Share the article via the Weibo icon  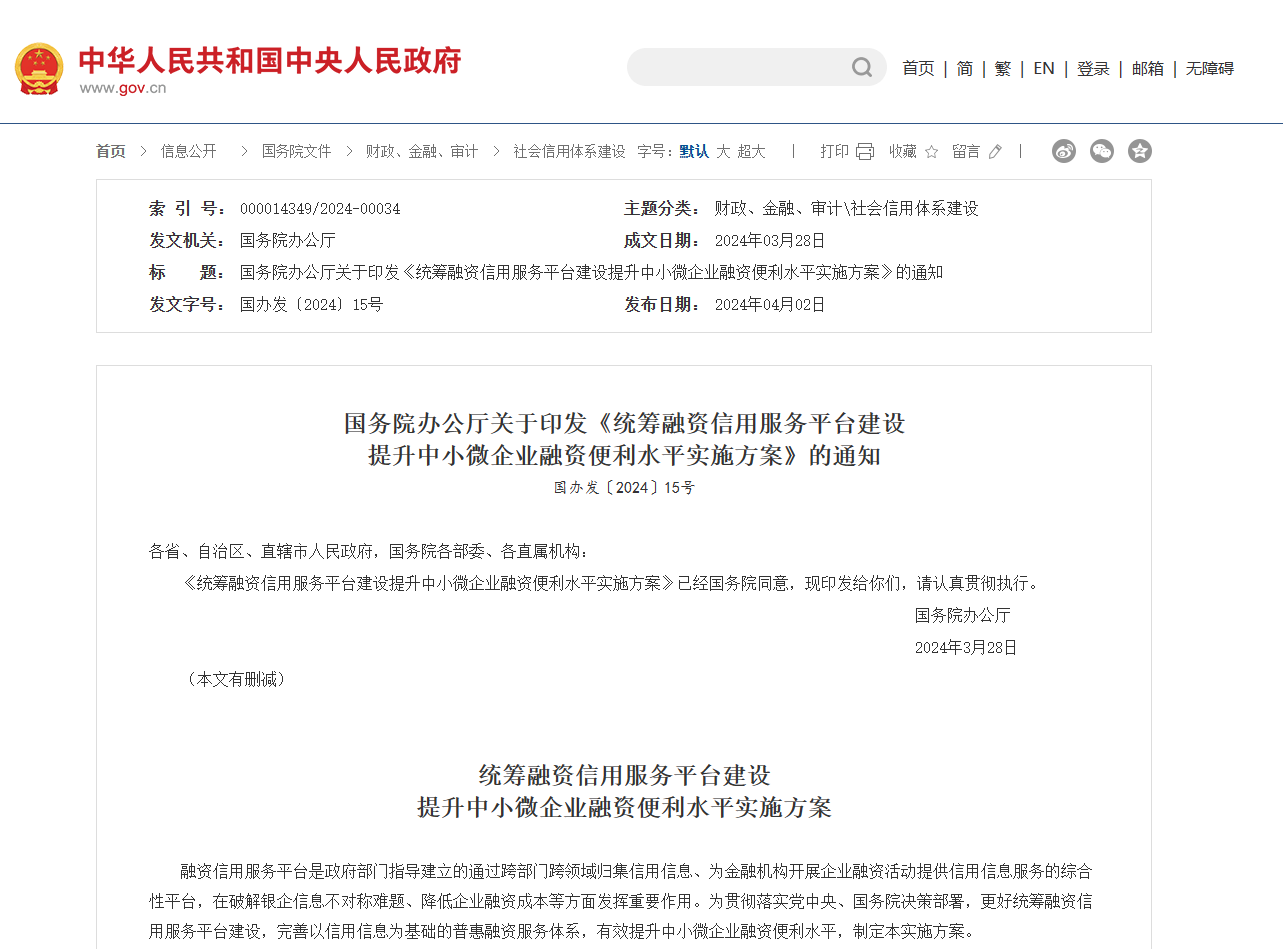point(1063,151)
